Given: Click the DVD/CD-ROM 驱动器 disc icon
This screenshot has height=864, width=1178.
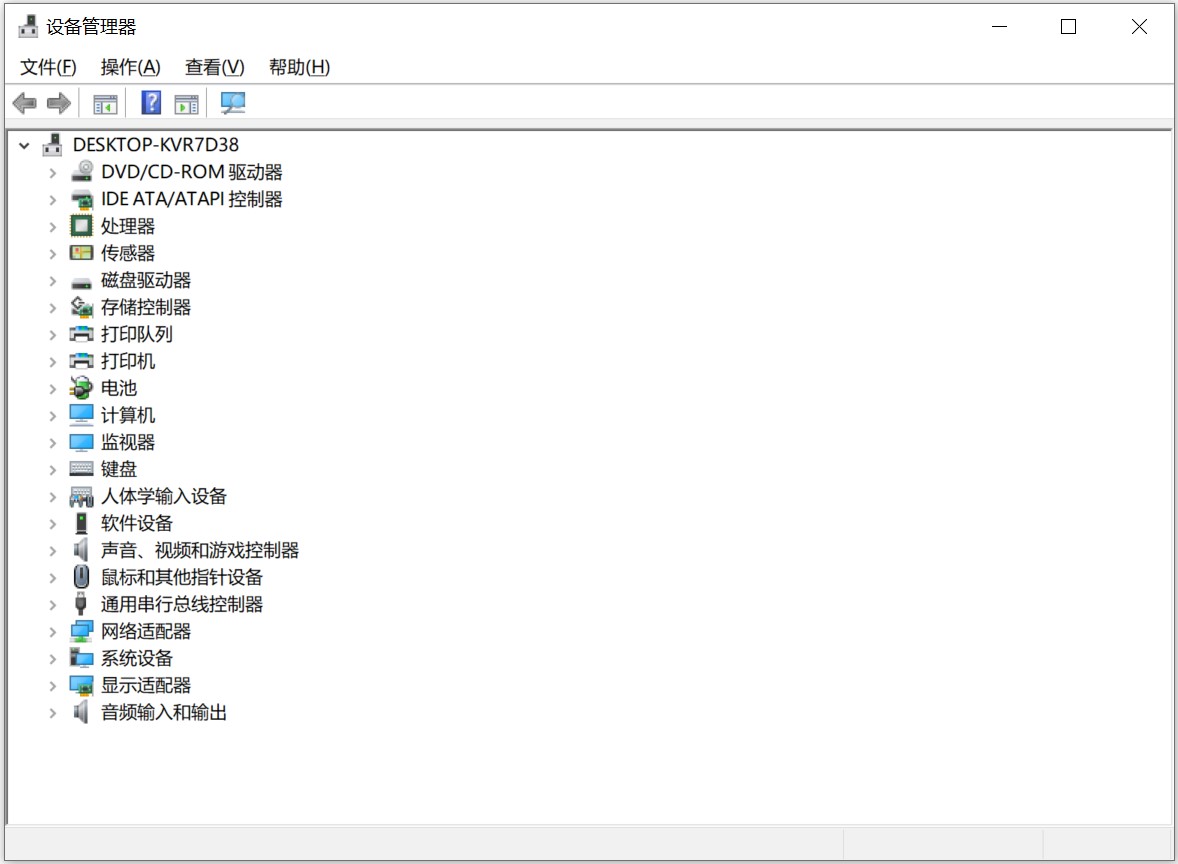Looking at the screenshot, I should click(x=81, y=172).
